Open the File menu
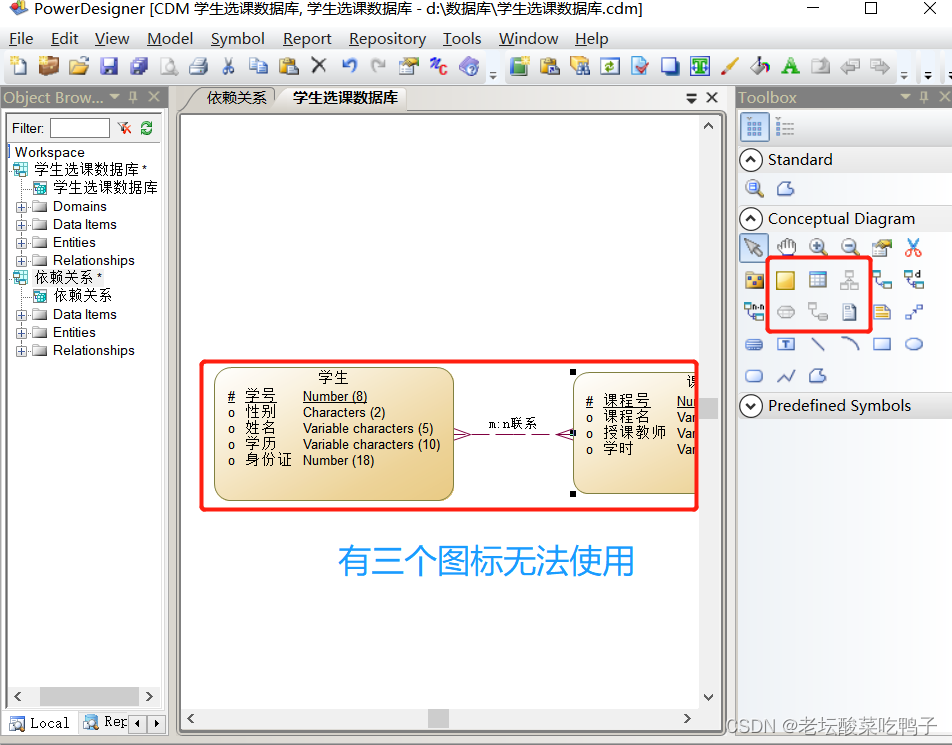Viewport: 952px width, 745px height. click(x=21, y=39)
